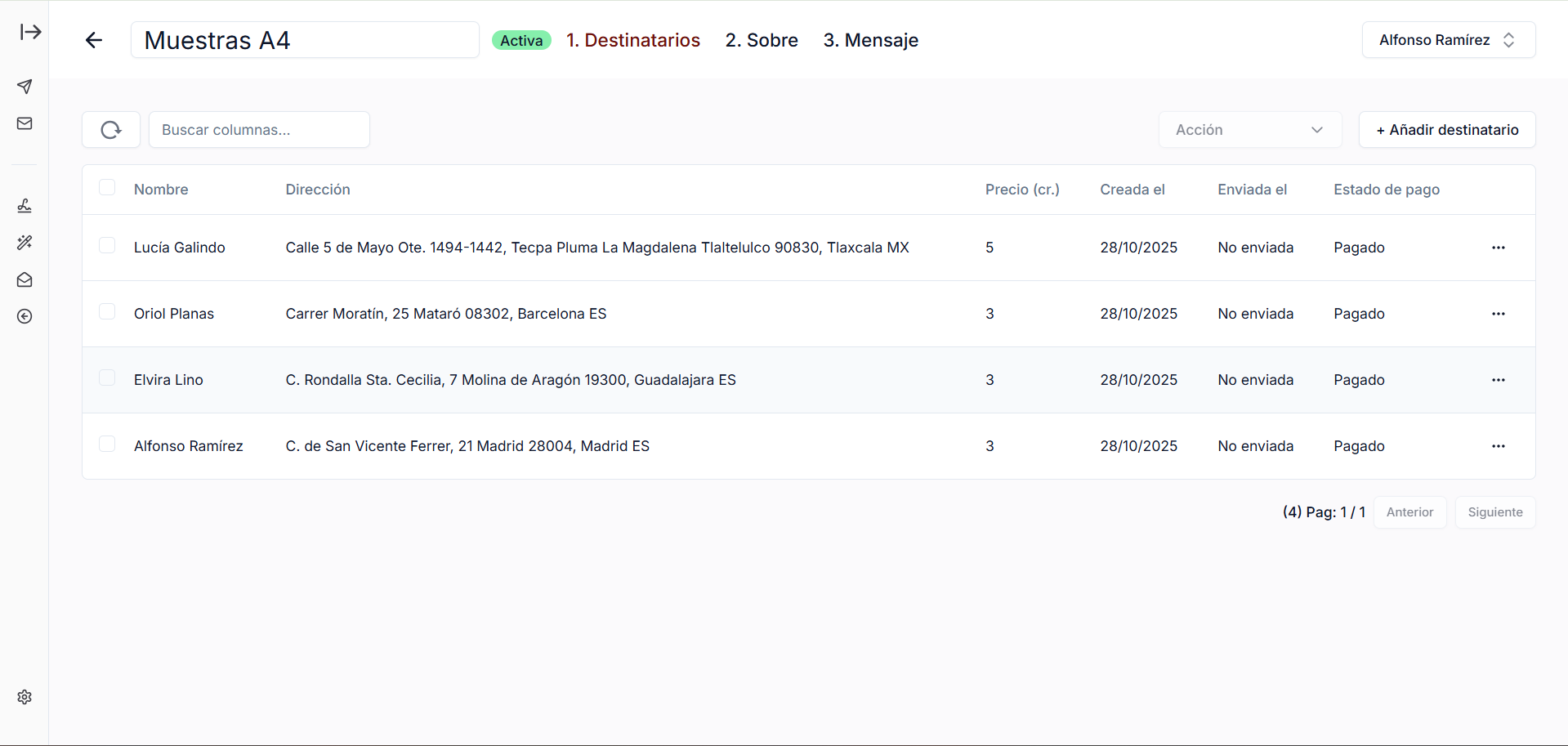Go back with the left arrow
The image size is (1568, 746).
click(94, 40)
